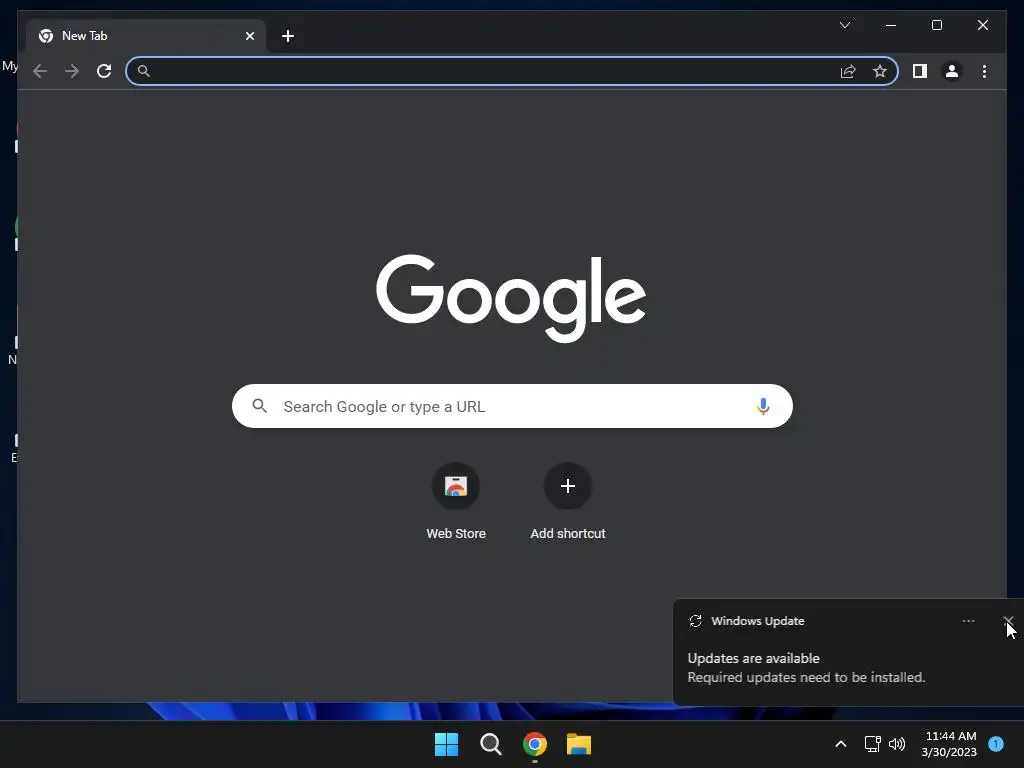Open the Chrome three-dot menu

click(984, 71)
